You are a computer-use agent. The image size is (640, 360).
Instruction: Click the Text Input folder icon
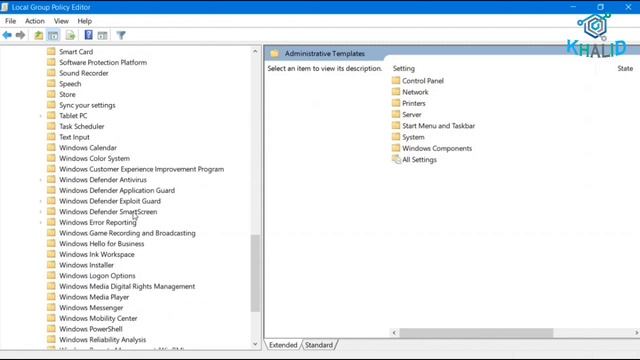[51, 137]
